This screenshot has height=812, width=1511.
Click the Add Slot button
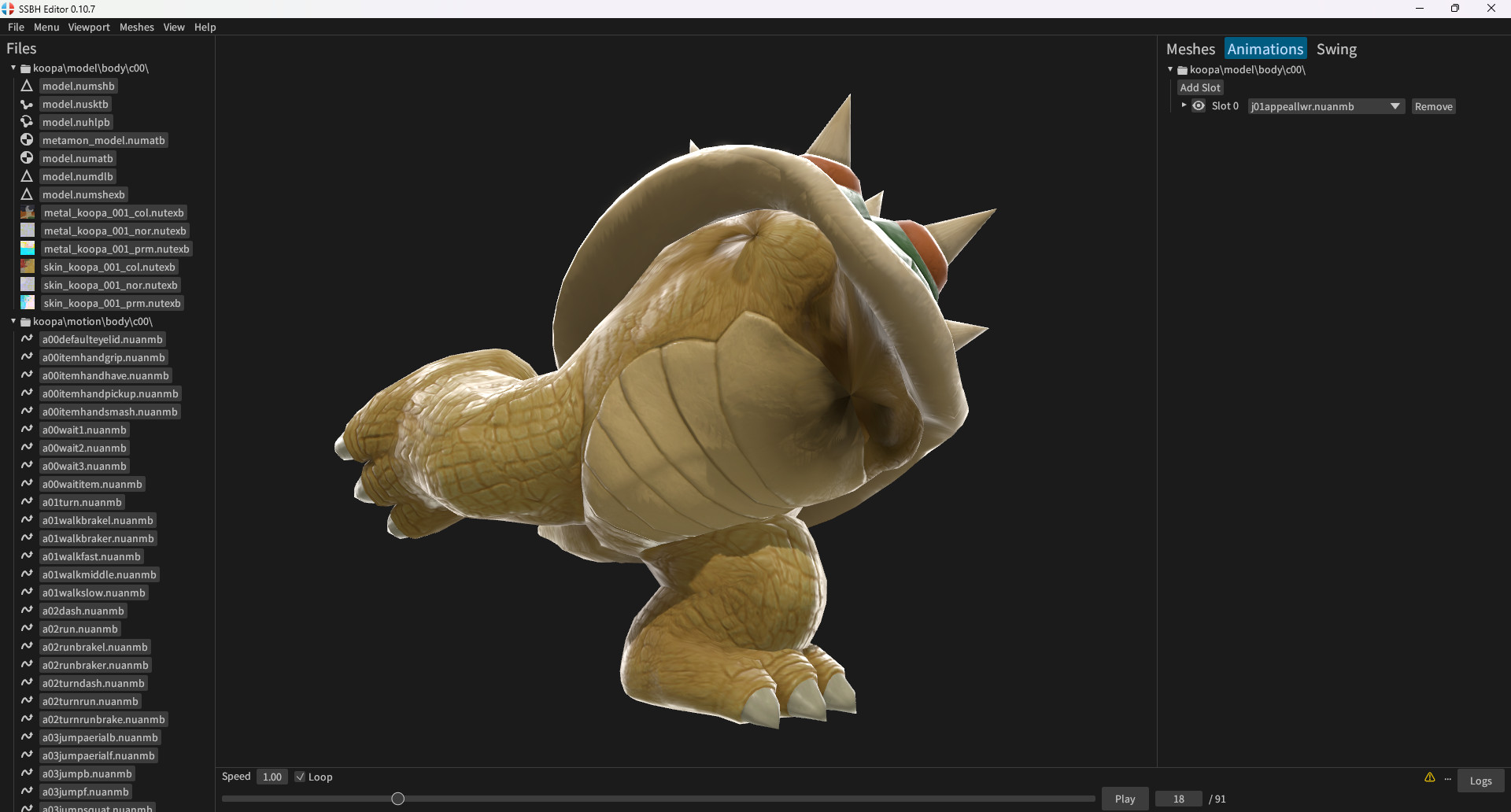(1199, 87)
